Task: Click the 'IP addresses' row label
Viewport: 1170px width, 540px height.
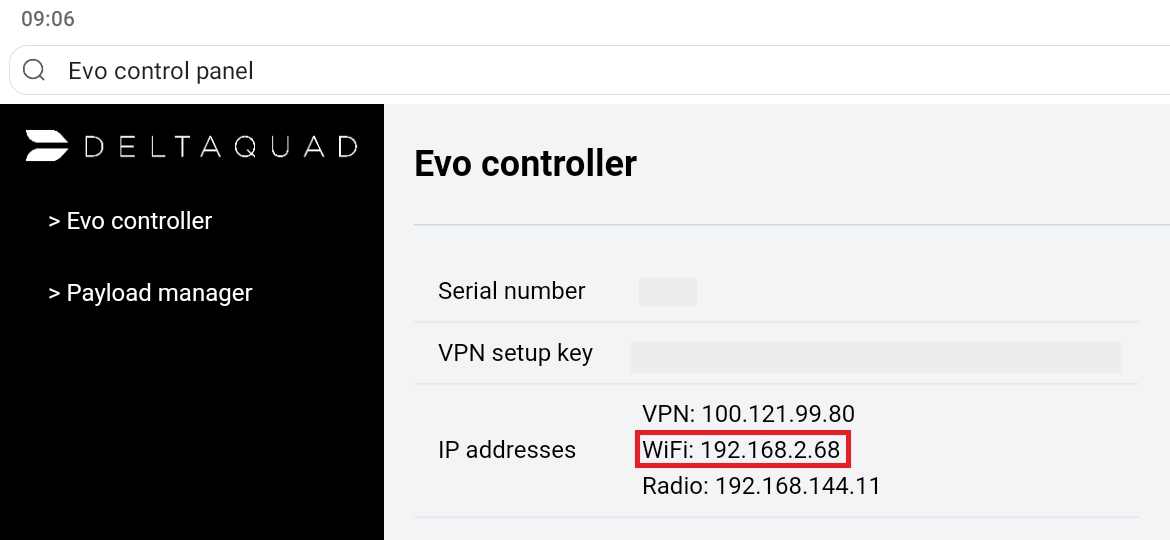Action: 507,450
